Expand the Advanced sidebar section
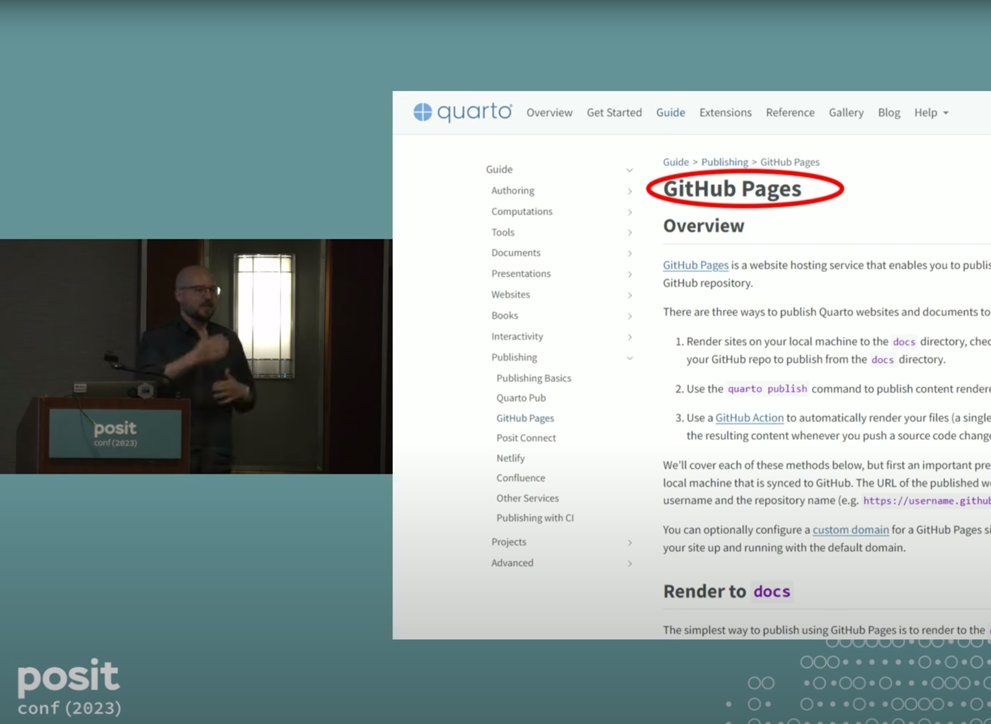The height and width of the screenshot is (724, 991). point(630,562)
